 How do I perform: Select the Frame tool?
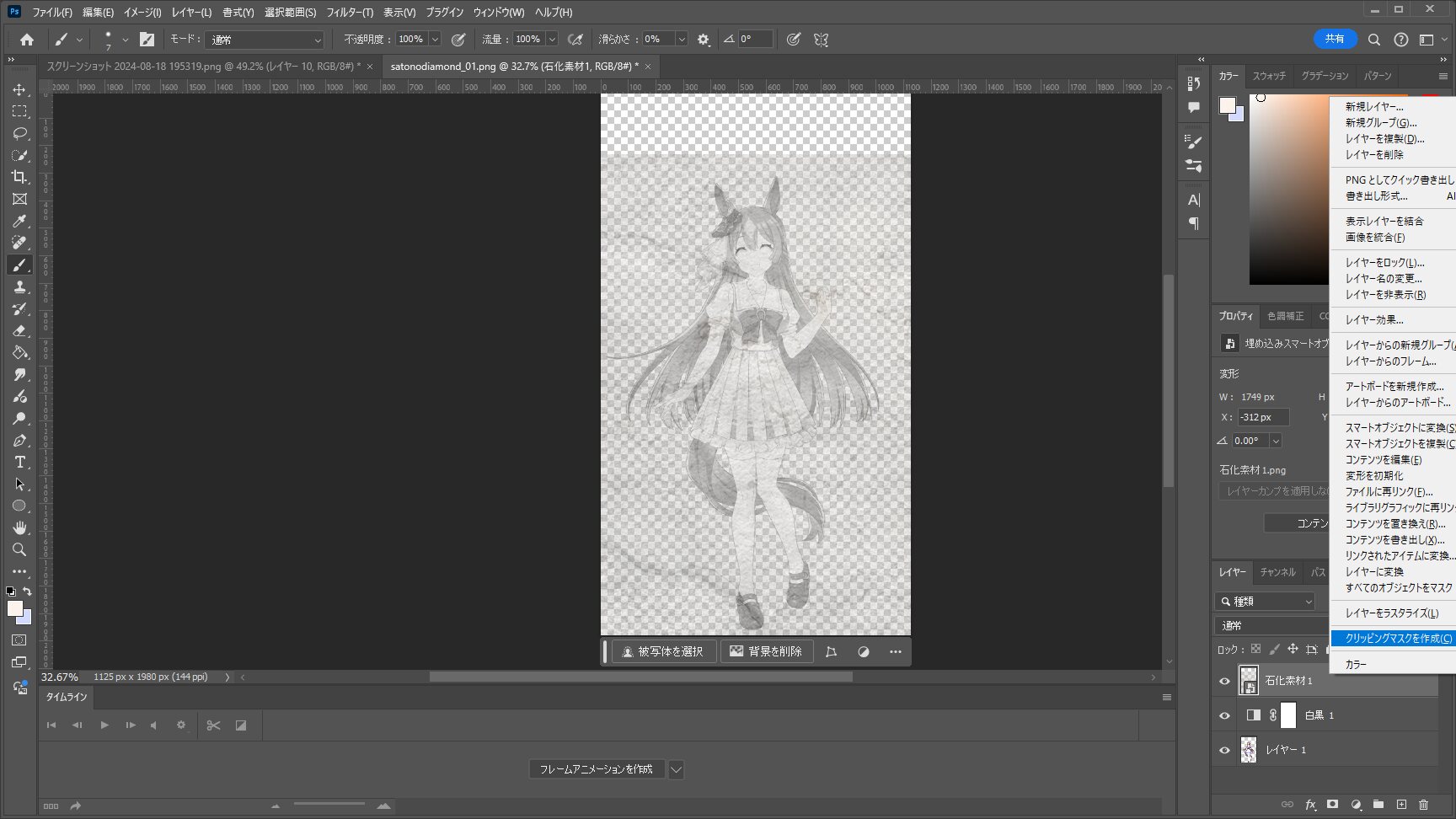tap(19, 199)
